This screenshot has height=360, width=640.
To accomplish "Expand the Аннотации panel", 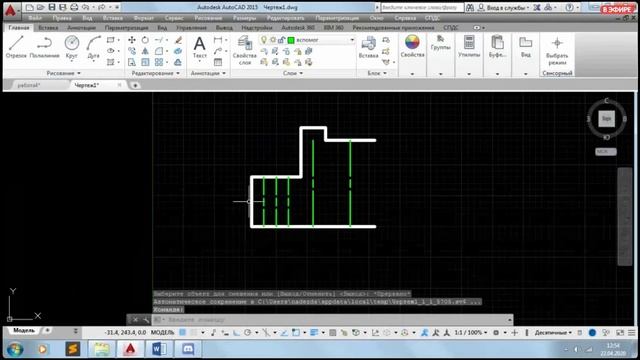I will click(208, 73).
